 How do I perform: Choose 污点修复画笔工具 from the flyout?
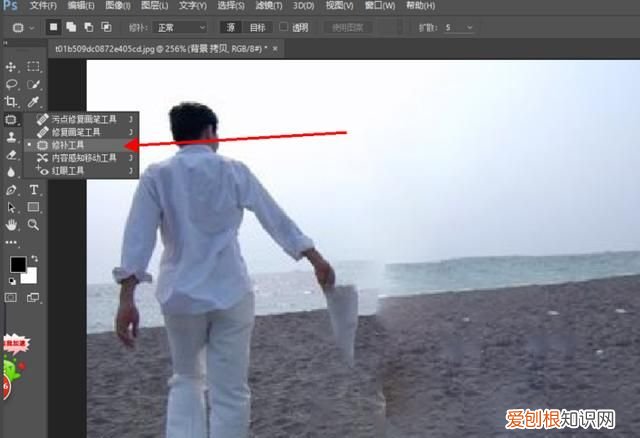click(x=81, y=119)
